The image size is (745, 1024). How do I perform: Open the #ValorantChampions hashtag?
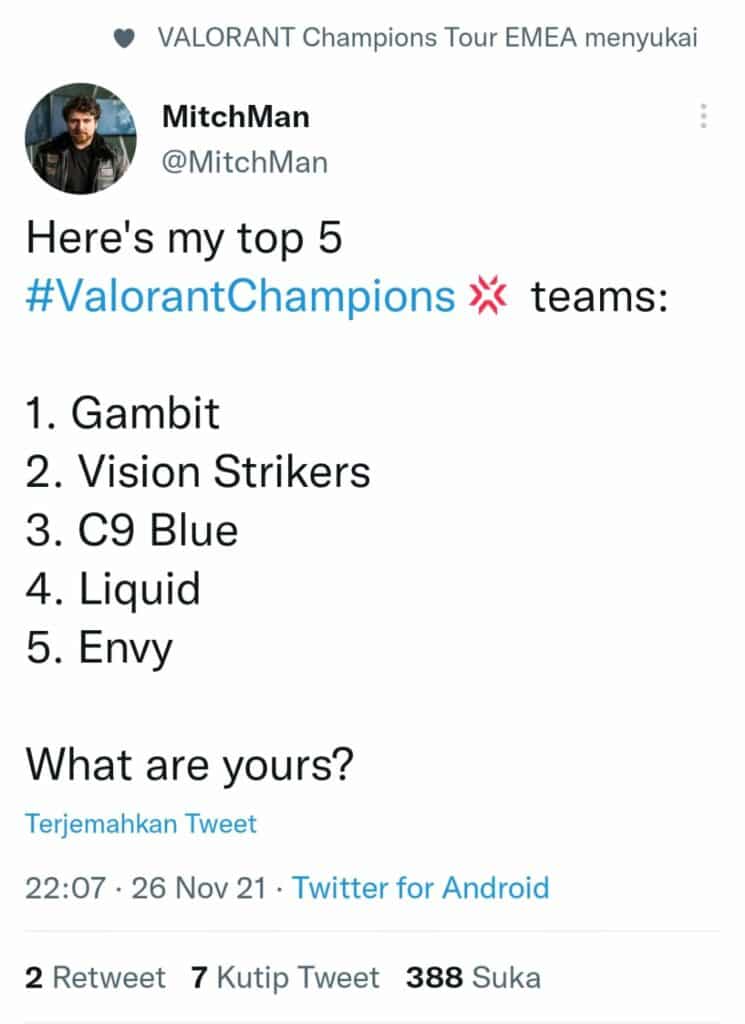[240, 297]
